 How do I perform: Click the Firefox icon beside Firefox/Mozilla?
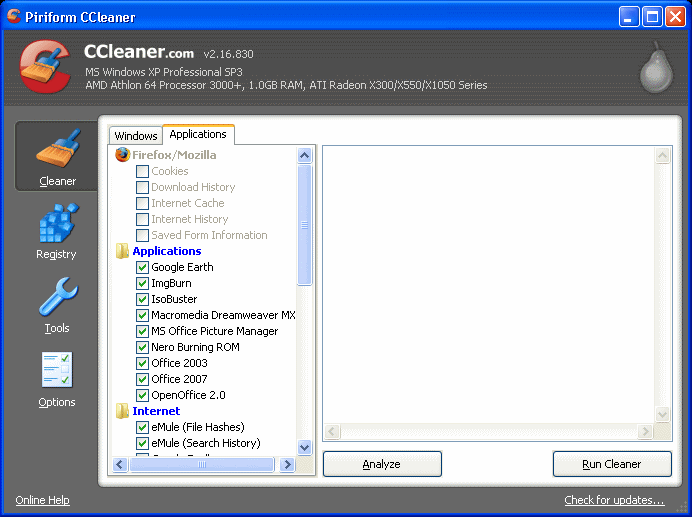pyautogui.click(x=122, y=155)
